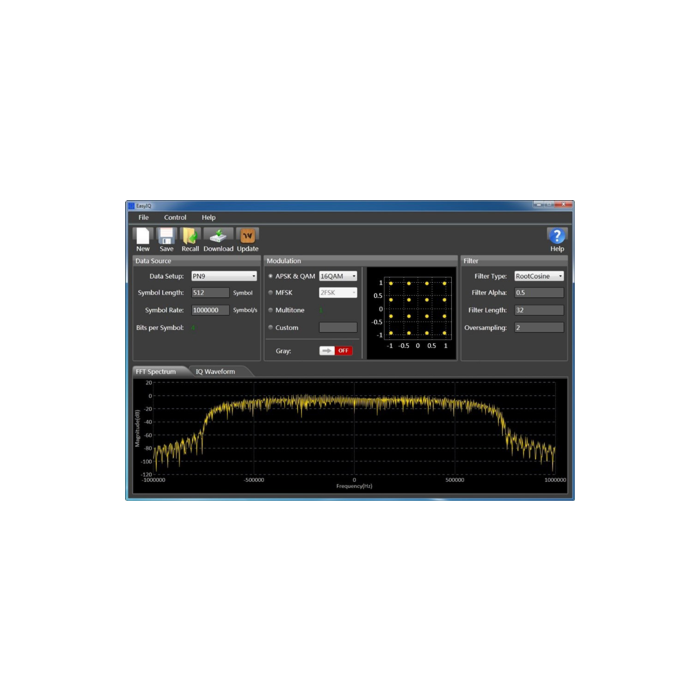Image resolution: width=700 pixels, height=700 pixels.
Task: Click the Filter Alpha input field
Action: pyautogui.click(x=538, y=293)
